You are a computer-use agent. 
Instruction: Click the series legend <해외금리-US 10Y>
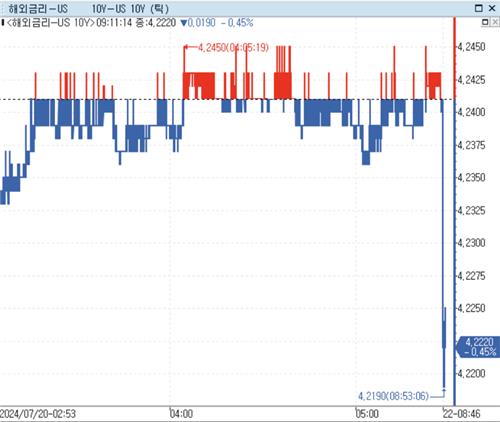point(51,23)
